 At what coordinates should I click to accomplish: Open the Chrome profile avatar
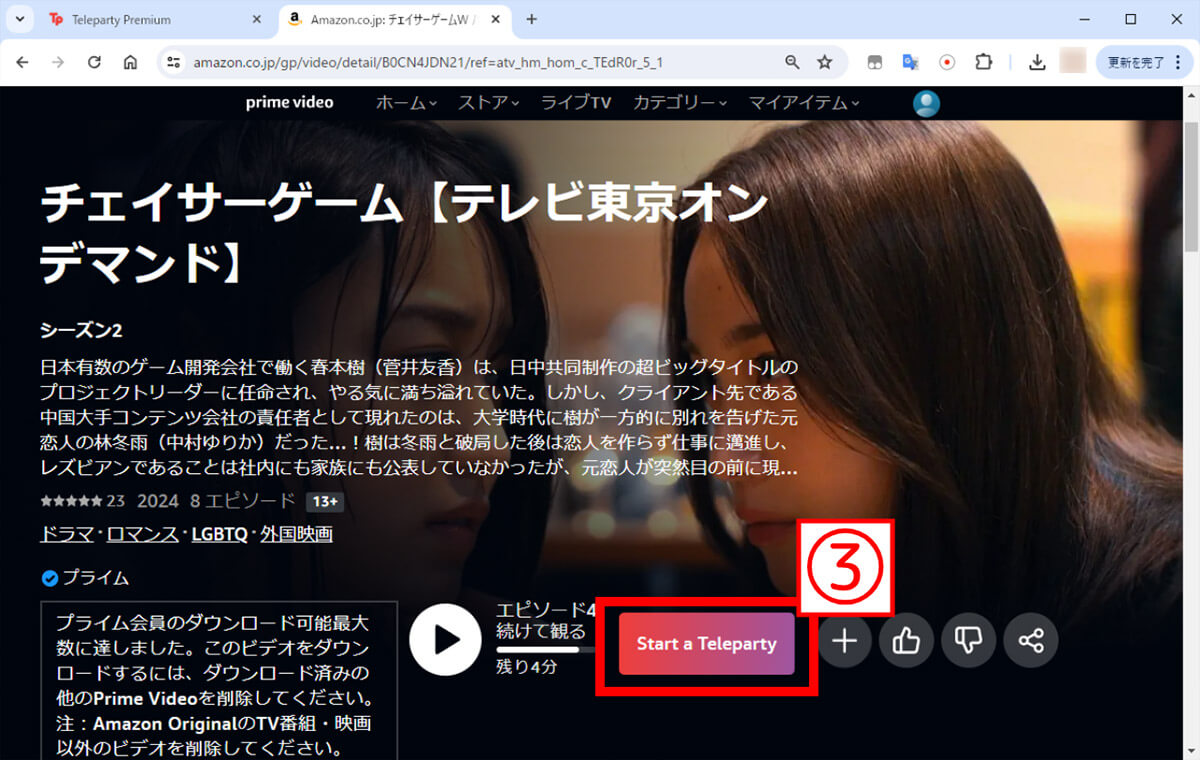1073,62
